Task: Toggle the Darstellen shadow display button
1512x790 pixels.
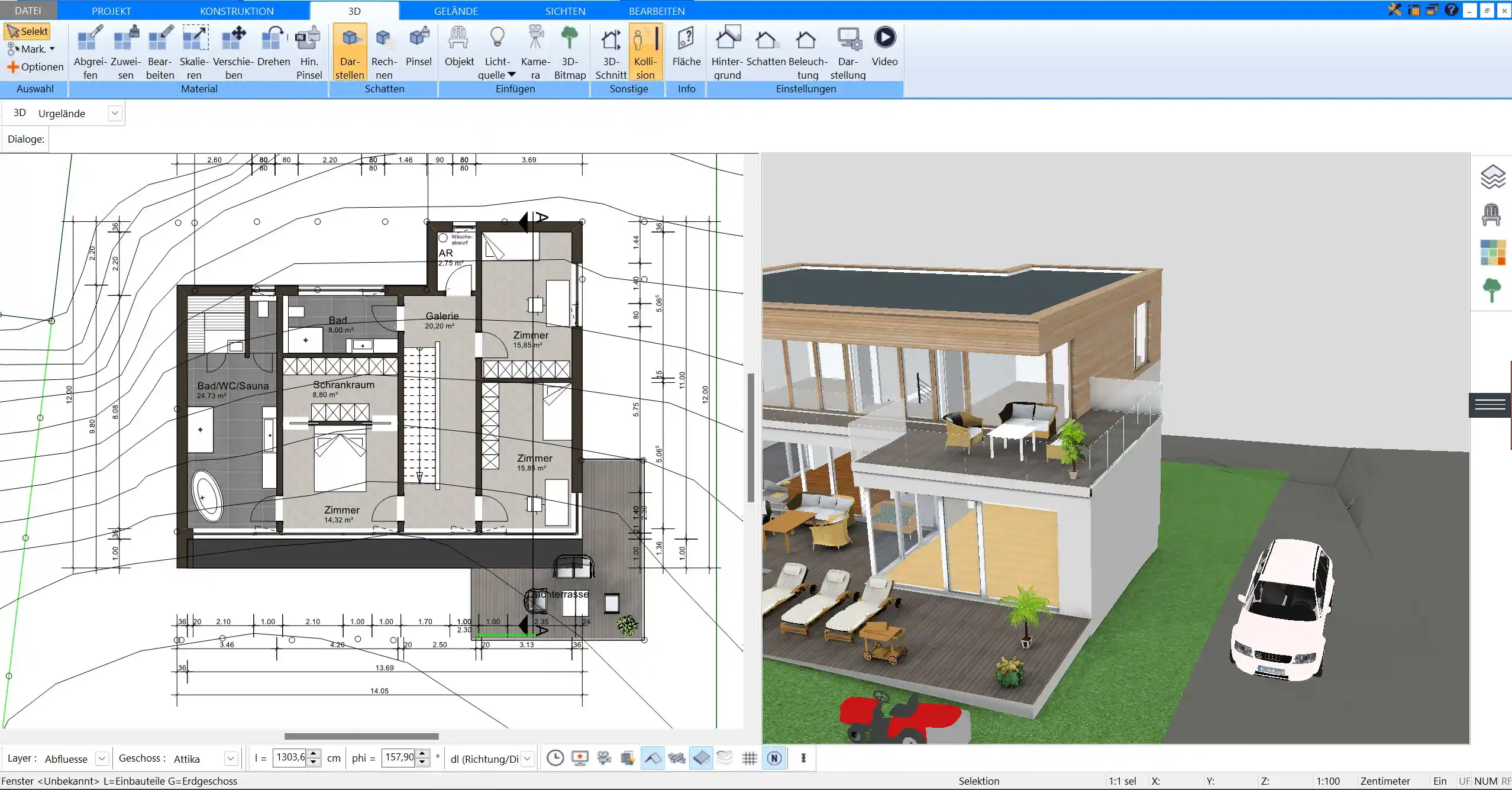Action: pyautogui.click(x=350, y=52)
